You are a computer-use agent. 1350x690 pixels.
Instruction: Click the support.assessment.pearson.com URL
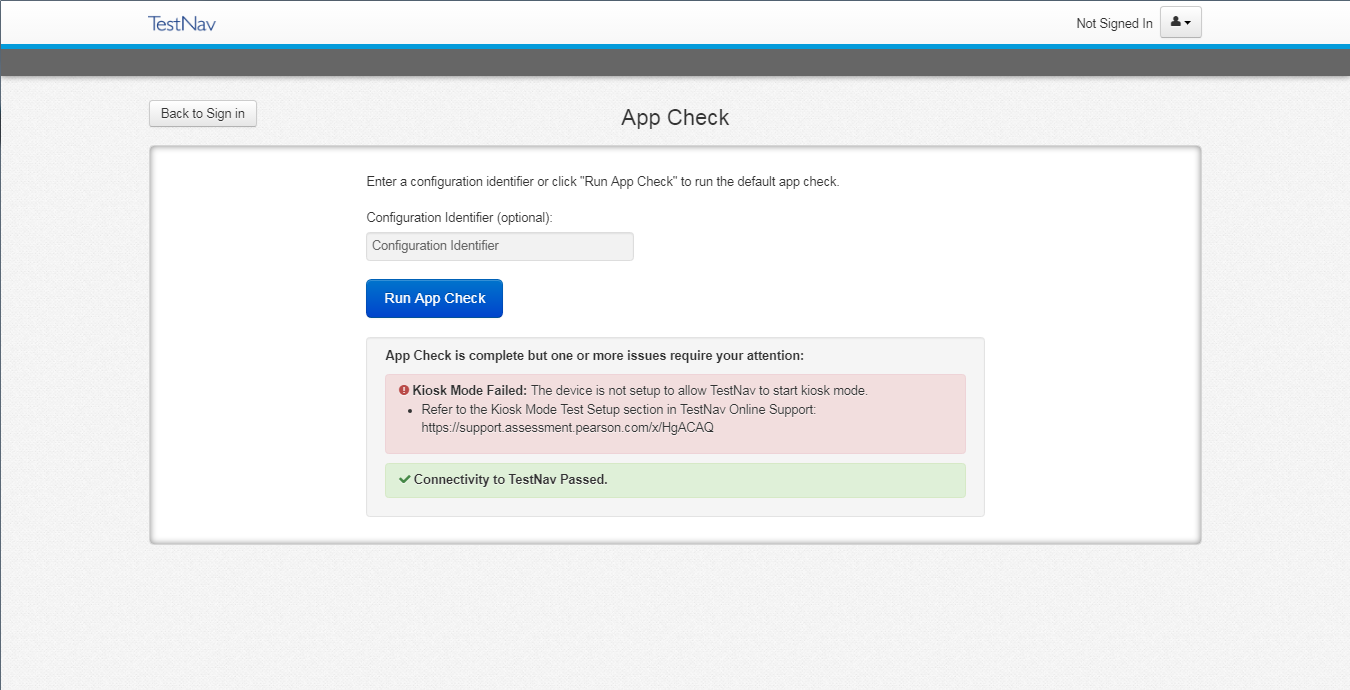567,427
